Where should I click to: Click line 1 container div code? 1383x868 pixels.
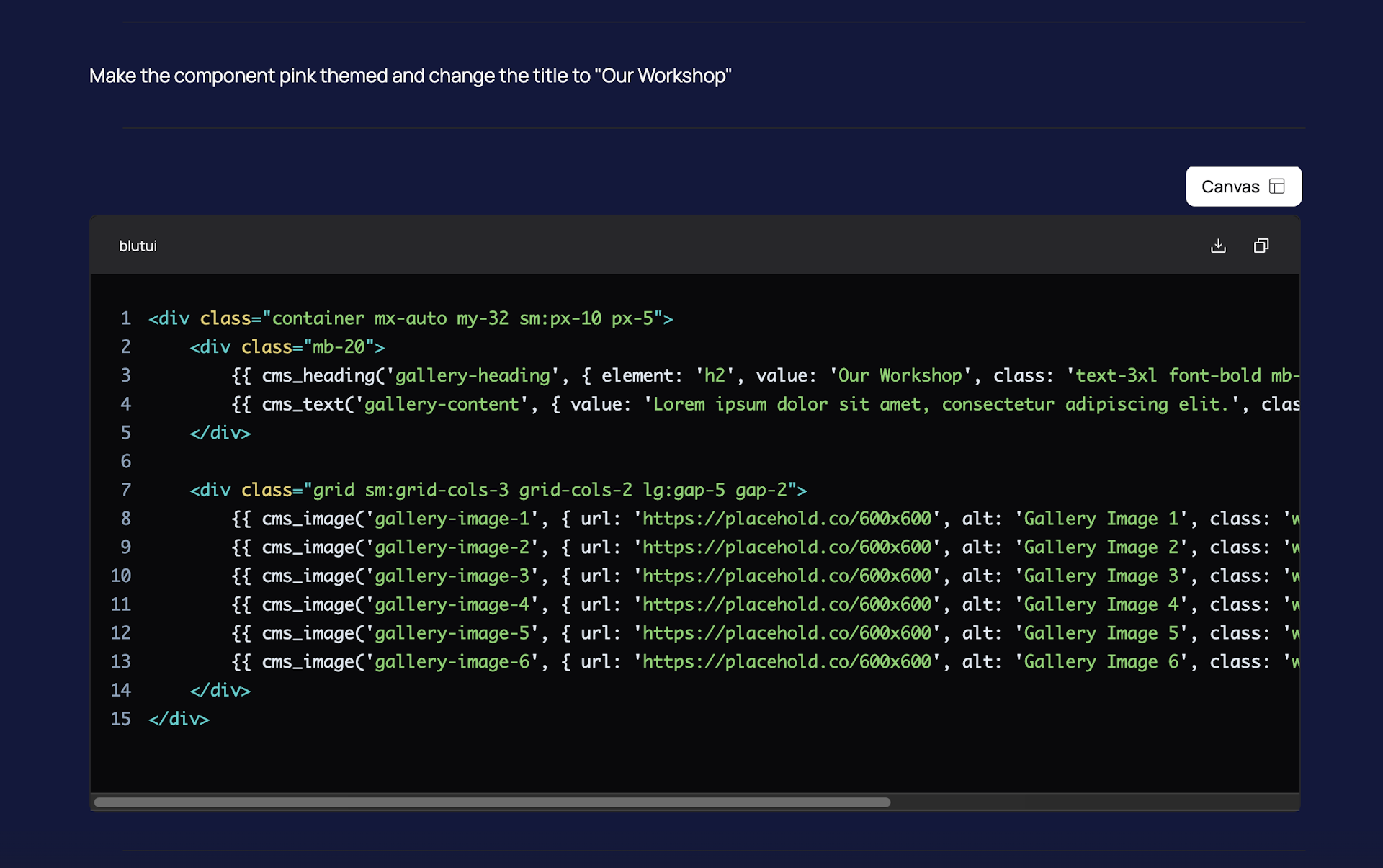(411, 318)
